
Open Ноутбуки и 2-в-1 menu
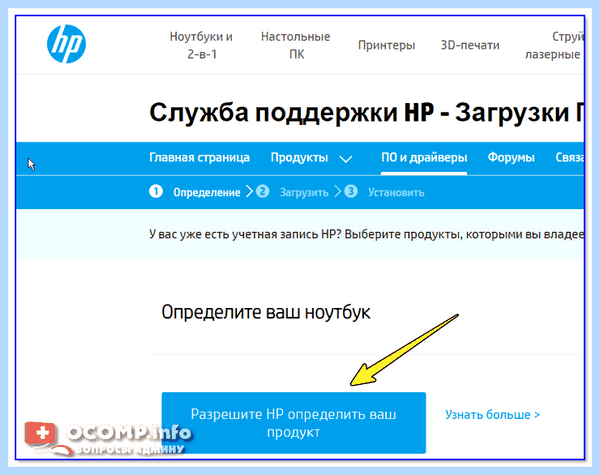[201, 45]
